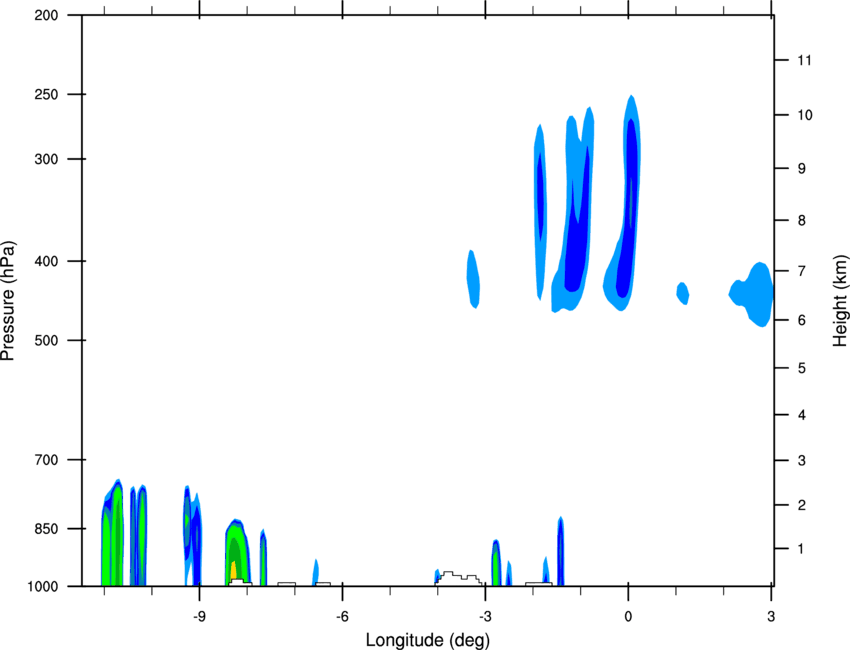Click the 7 km height label
The height and width of the screenshot is (650, 850).
pos(801,271)
